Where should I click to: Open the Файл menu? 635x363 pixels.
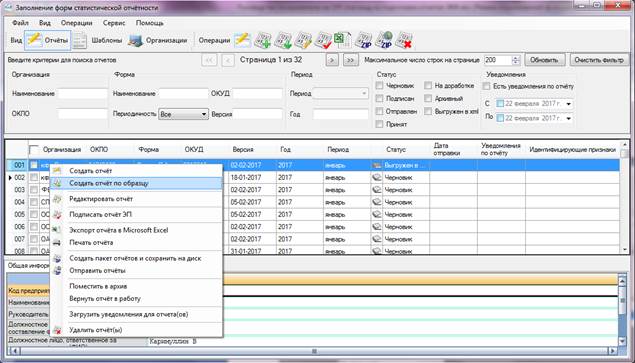20,23
